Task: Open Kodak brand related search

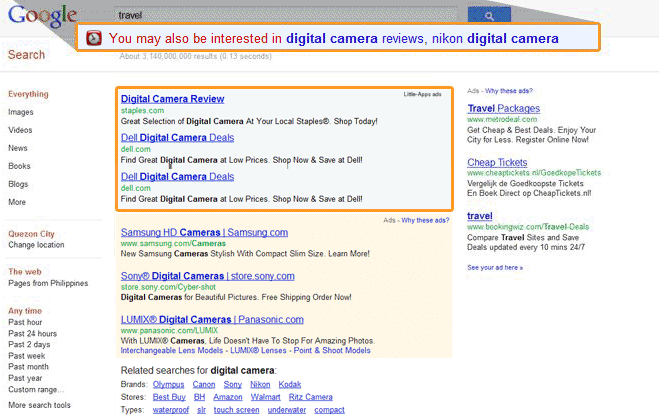Action: point(290,384)
